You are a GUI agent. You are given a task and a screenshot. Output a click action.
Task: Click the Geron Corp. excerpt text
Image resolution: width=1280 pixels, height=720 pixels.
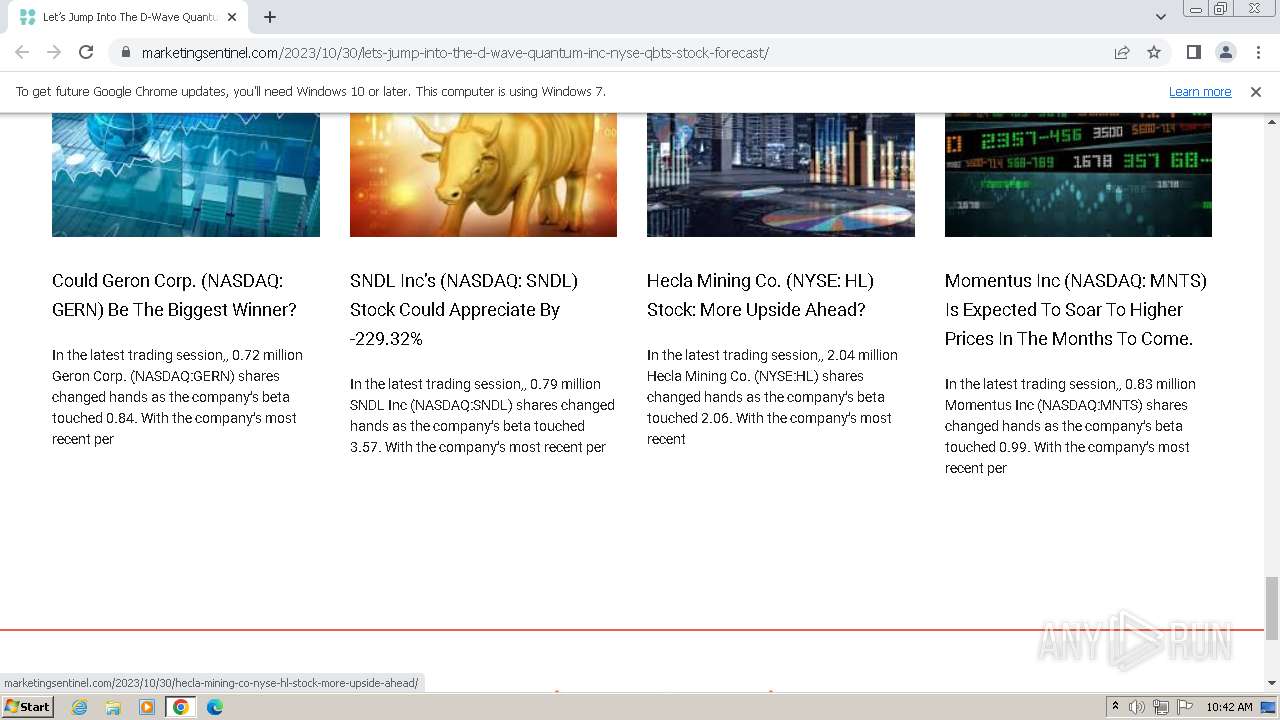coord(177,397)
